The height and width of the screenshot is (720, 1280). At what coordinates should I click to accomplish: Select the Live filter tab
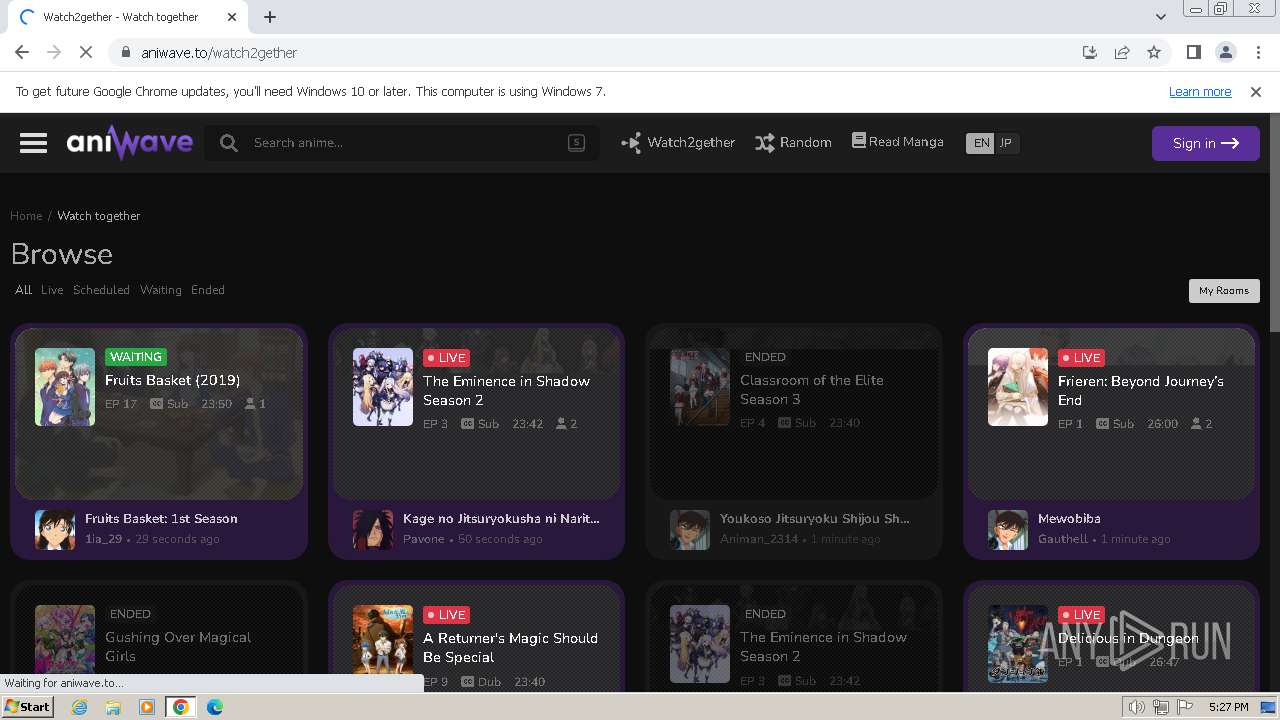(x=52, y=290)
